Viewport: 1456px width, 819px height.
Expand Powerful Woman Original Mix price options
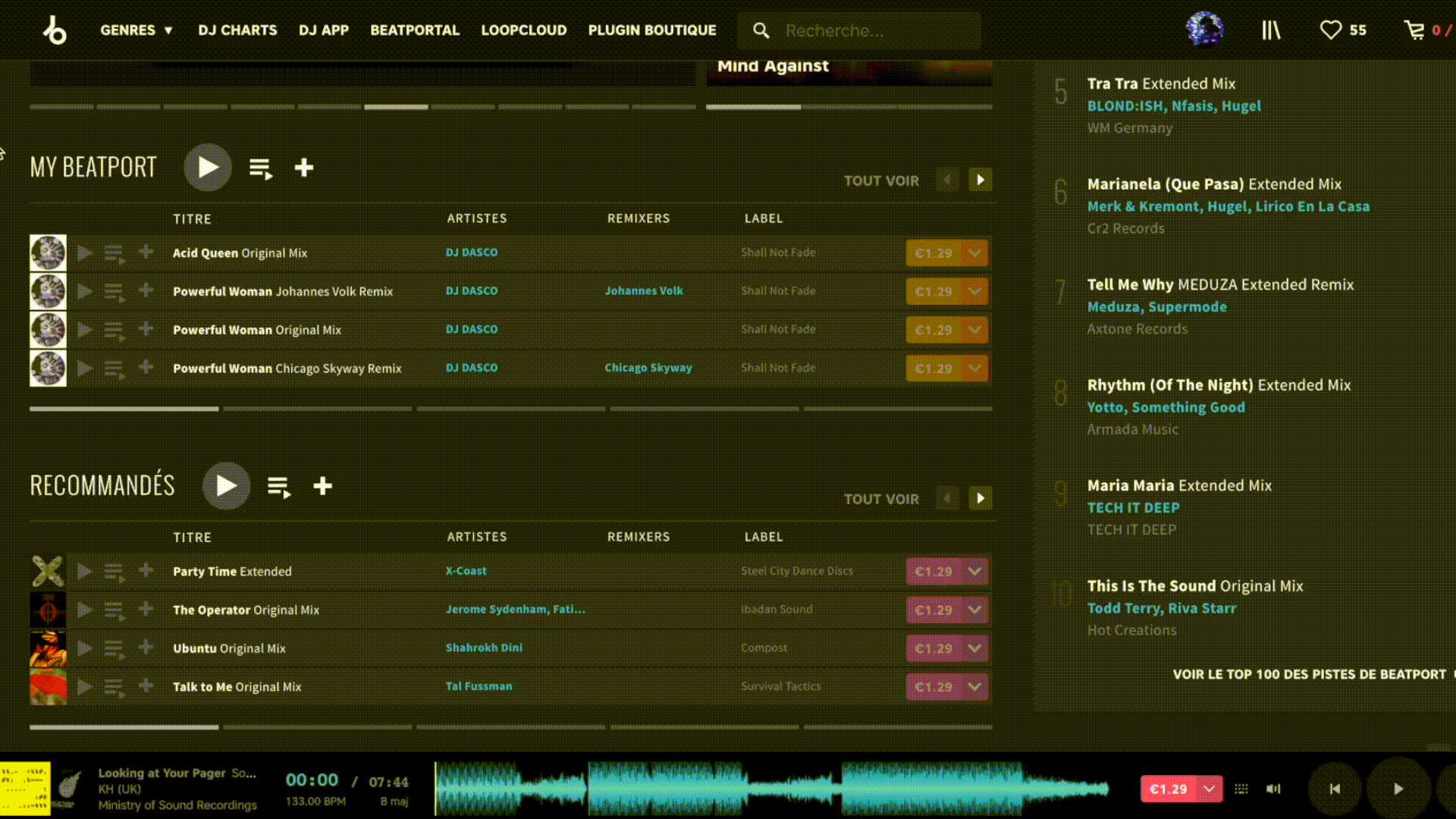(x=974, y=330)
